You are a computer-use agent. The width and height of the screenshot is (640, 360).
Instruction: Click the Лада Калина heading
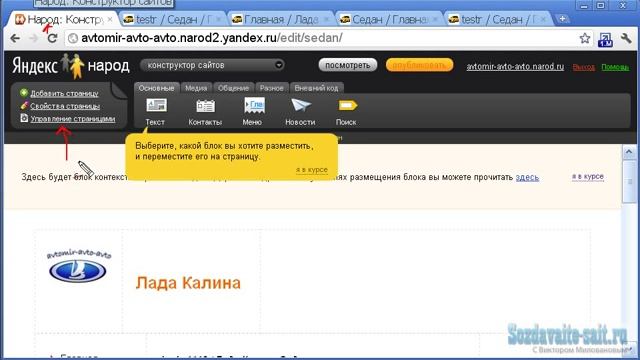[x=188, y=282]
